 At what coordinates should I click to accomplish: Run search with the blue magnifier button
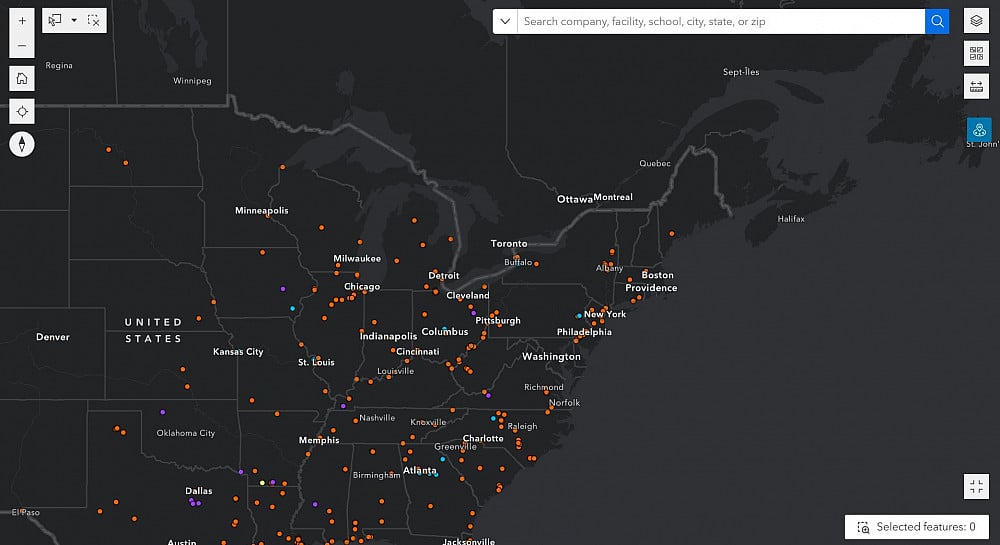(937, 21)
